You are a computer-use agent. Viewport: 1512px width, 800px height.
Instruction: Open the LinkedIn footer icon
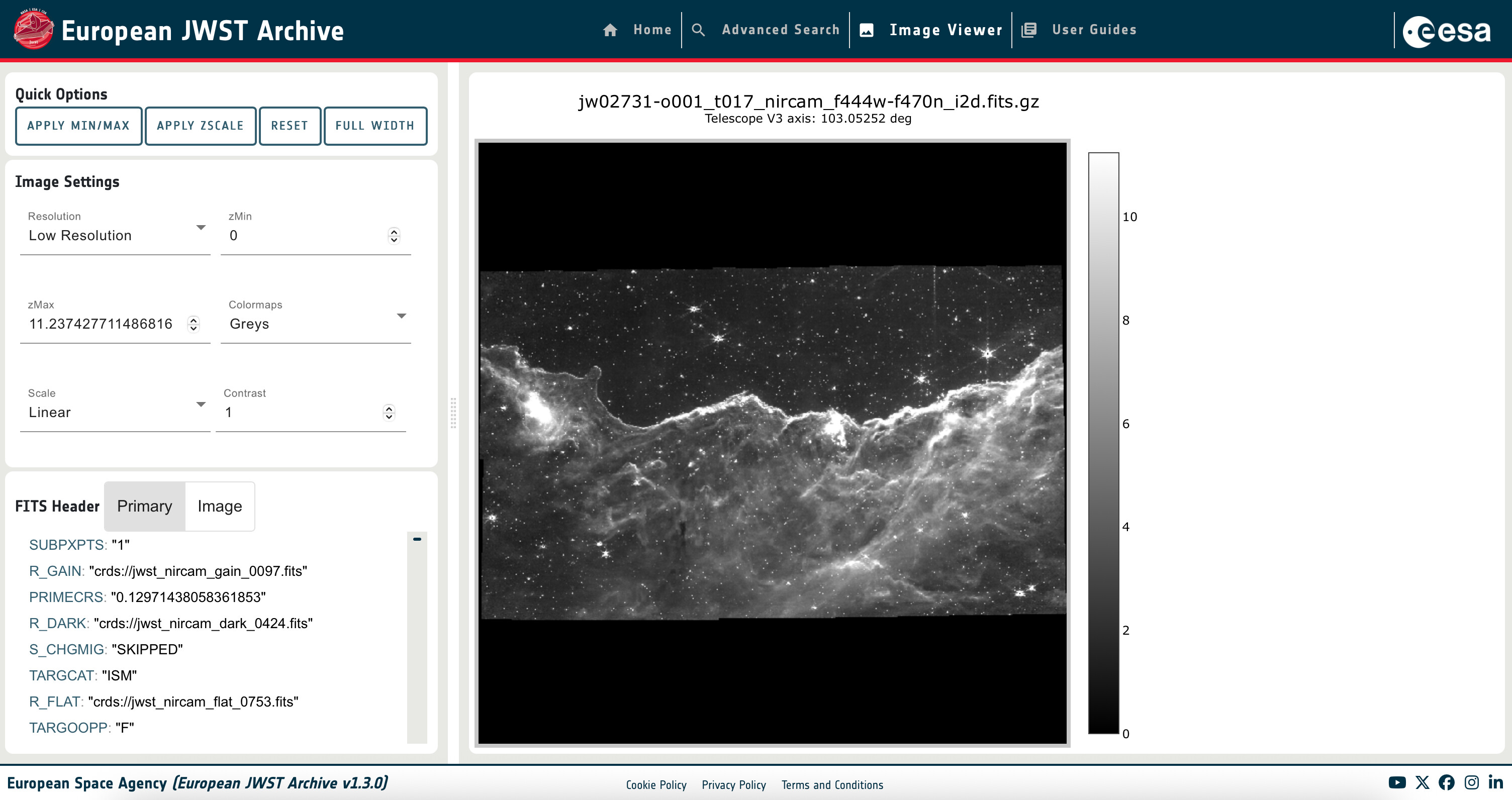coord(1495,782)
